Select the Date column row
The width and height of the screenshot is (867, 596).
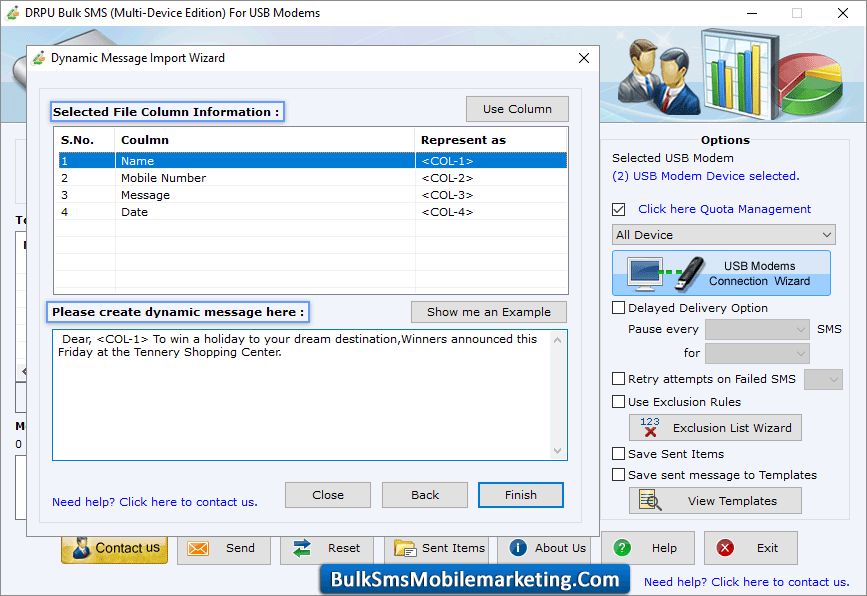point(312,212)
